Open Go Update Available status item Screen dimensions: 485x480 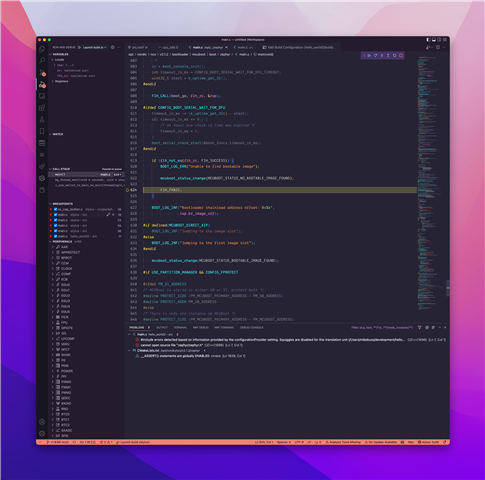[x=381, y=442]
